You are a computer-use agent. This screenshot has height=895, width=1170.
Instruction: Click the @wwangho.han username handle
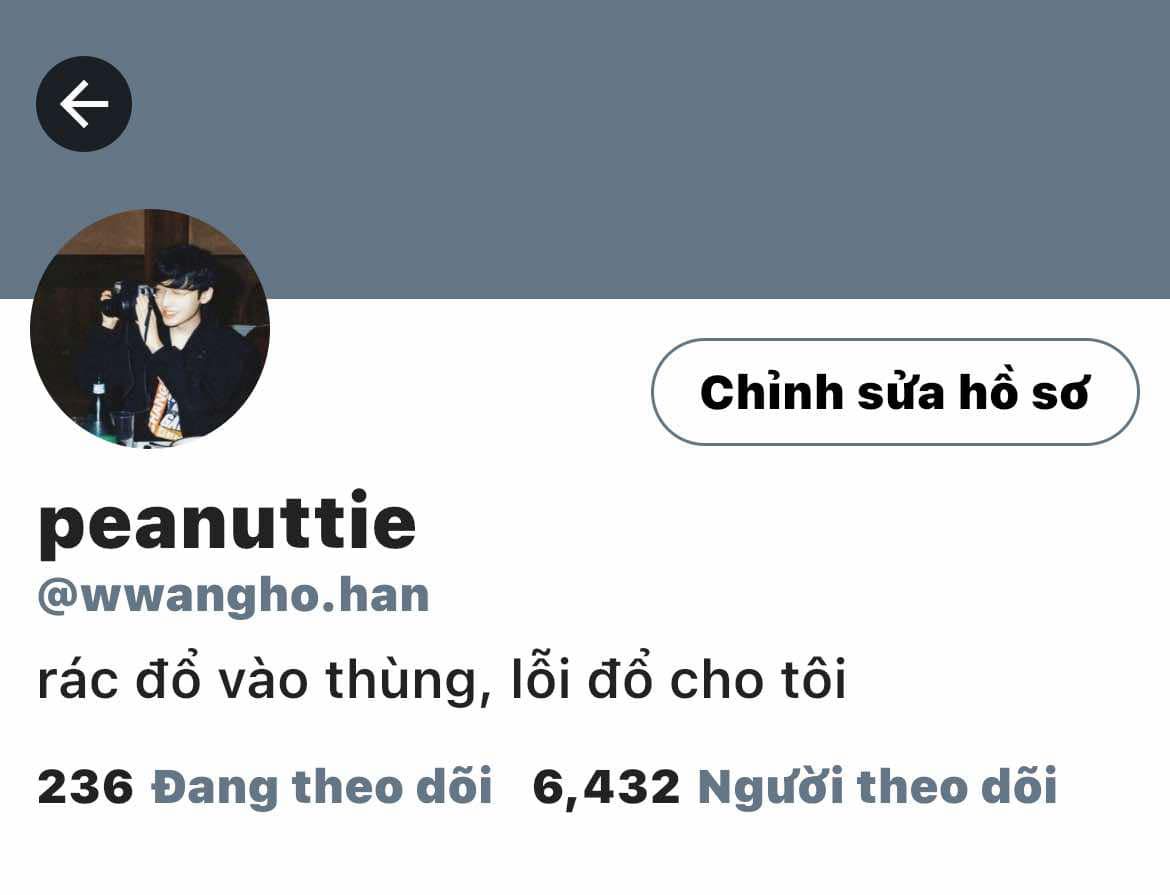pyautogui.click(x=234, y=596)
